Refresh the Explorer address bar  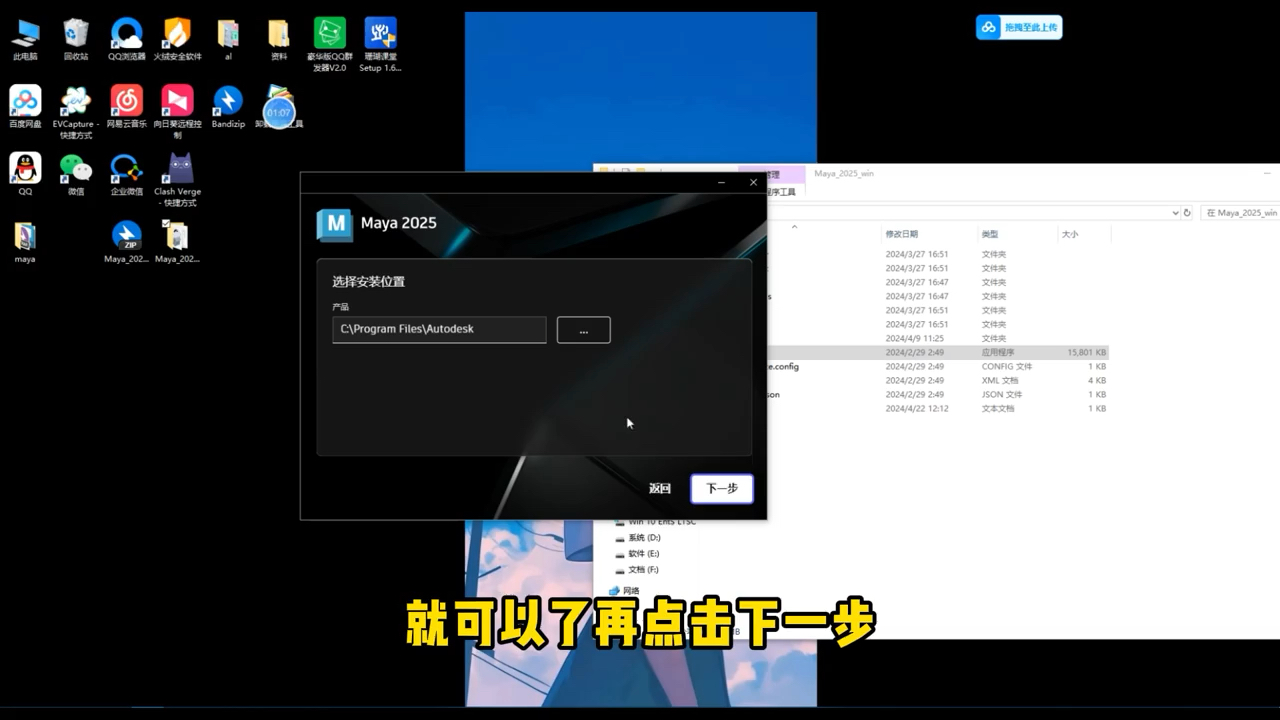[1187, 213]
